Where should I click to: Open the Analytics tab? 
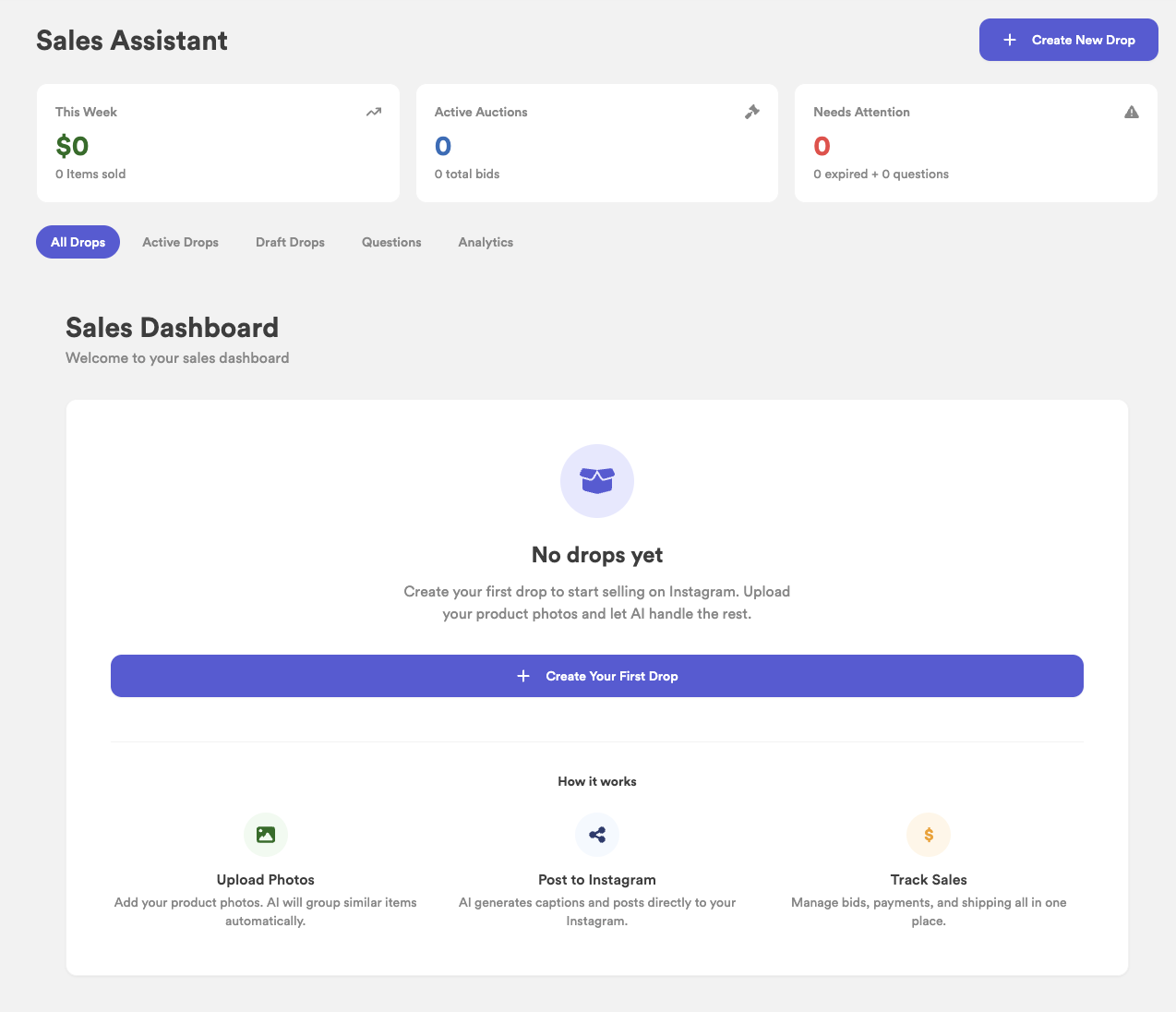point(486,242)
